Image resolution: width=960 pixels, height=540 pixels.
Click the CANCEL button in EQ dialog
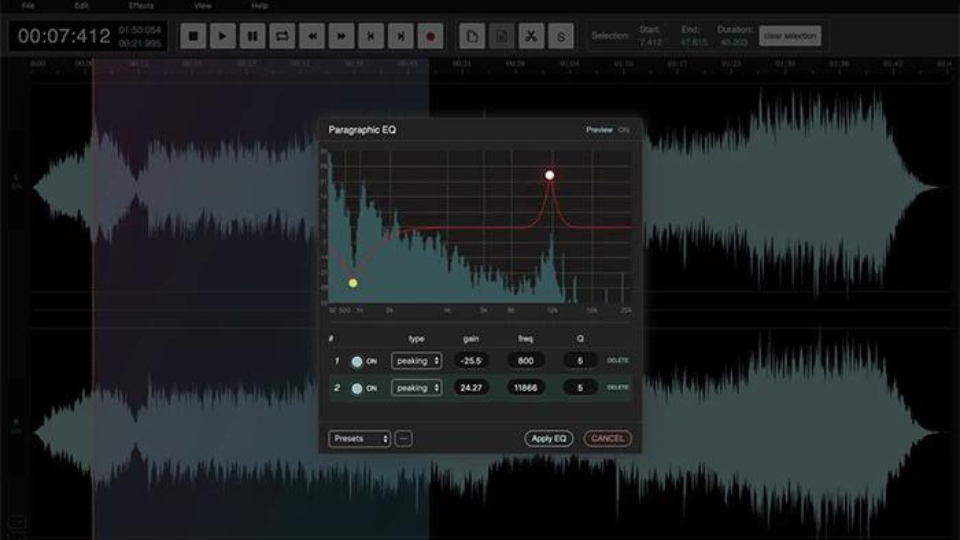click(x=607, y=438)
